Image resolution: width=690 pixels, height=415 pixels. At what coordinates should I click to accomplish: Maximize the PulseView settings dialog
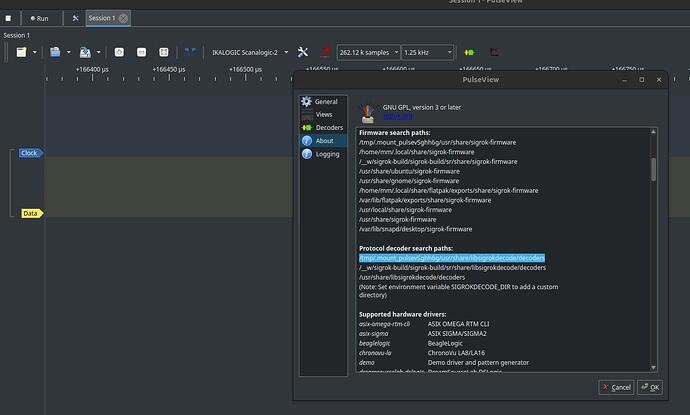coord(642,80)
